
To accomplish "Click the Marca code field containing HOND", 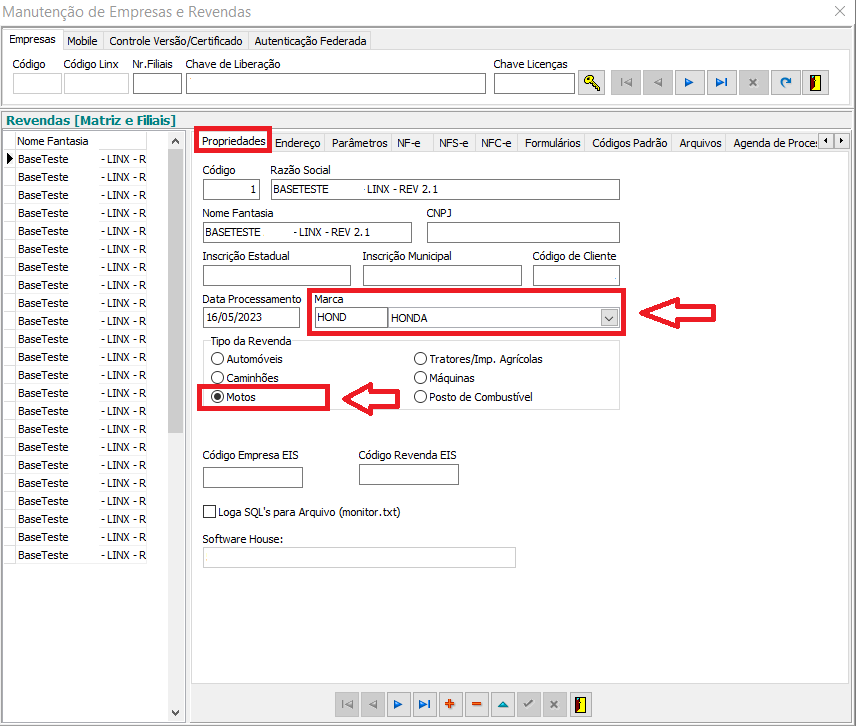I will [351, 317].
